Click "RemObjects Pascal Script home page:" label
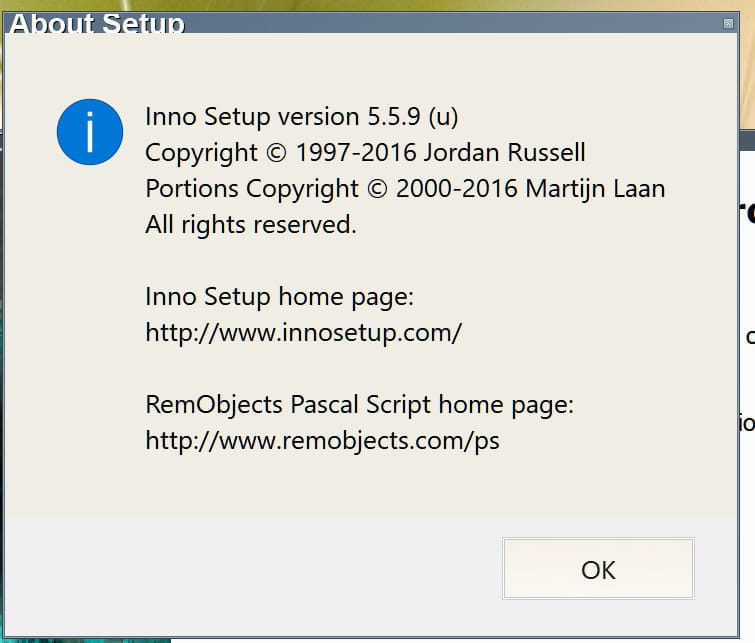Viewport: 755px width, 643px height. point(360,405)
